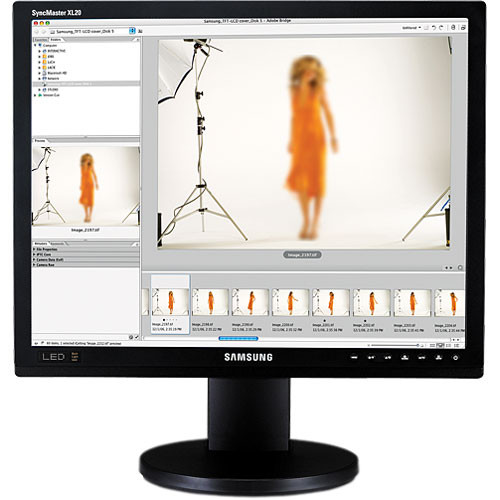This screenshot has height=500, width=500.
Task: Rotate image 90° counterclockwise
Action: (434, 28)
